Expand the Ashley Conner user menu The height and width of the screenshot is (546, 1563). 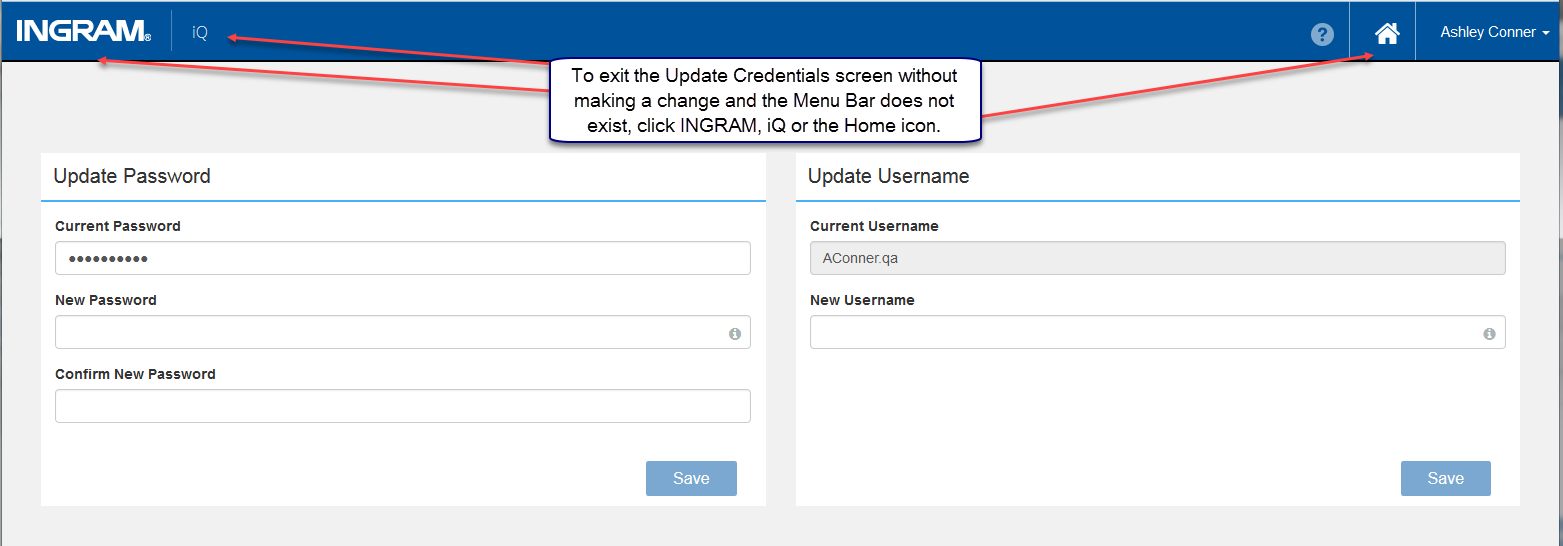[x=1494, y=32]
